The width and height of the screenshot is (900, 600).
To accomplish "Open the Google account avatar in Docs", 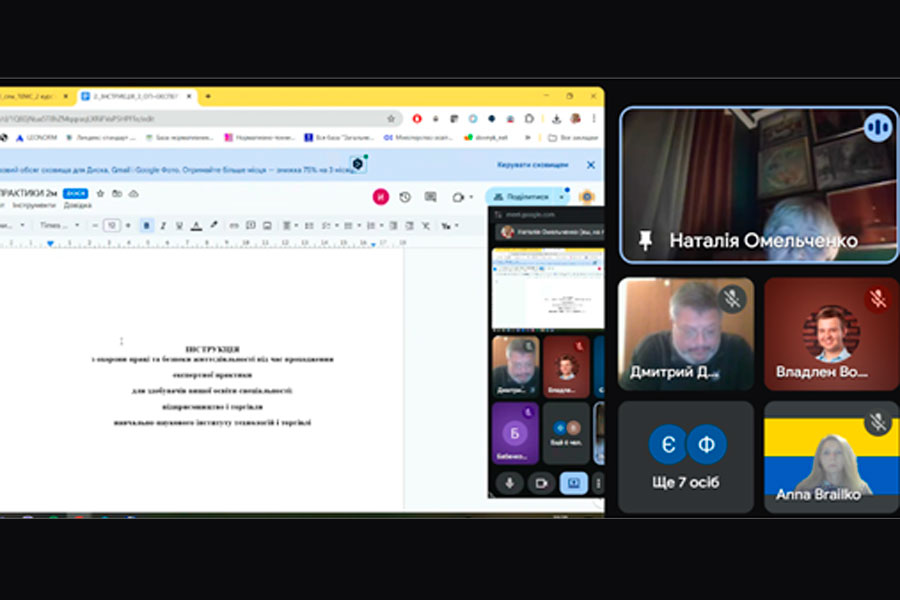I will click(587, 197).
